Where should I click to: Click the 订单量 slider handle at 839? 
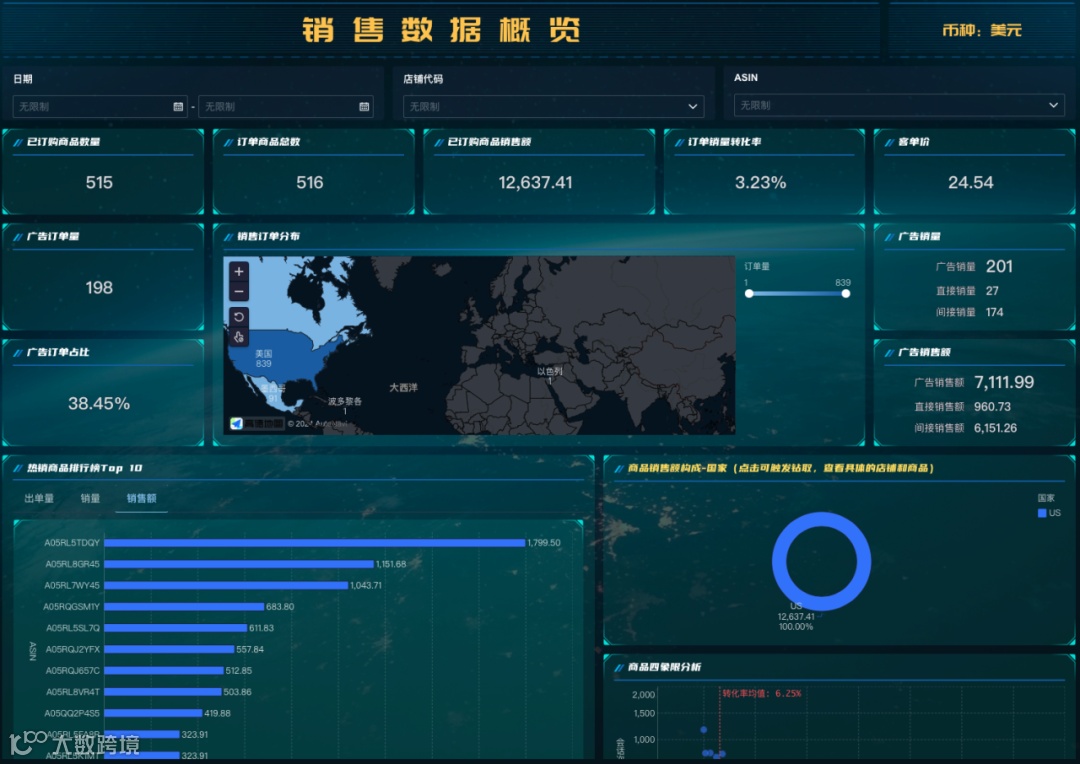click(x=845, y=294)
